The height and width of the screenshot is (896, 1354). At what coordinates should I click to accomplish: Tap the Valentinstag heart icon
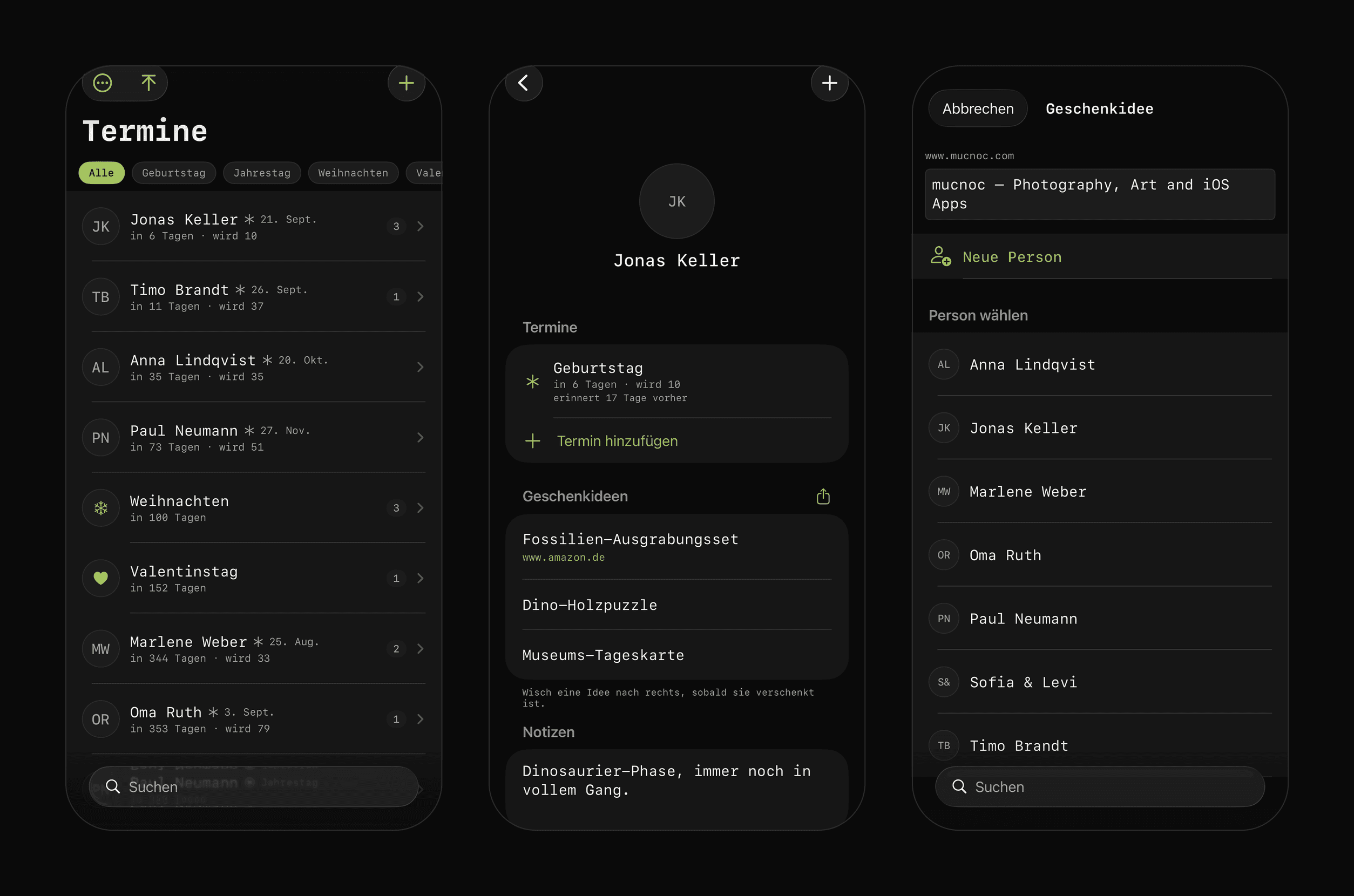click(100, 578)
